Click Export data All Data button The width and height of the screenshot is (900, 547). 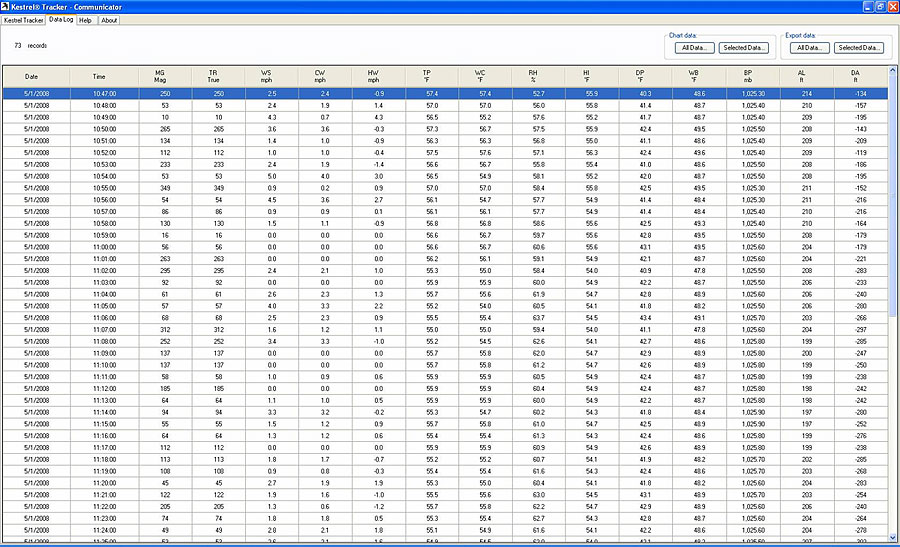pos(809,48)
